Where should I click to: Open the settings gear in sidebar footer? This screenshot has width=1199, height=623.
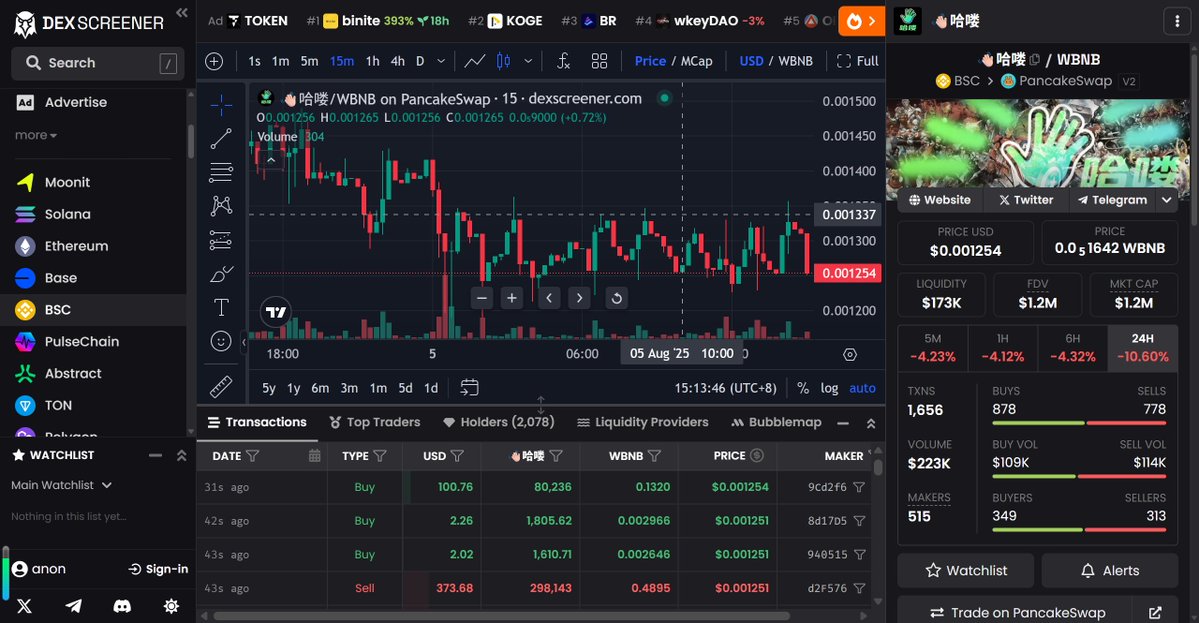171,606
